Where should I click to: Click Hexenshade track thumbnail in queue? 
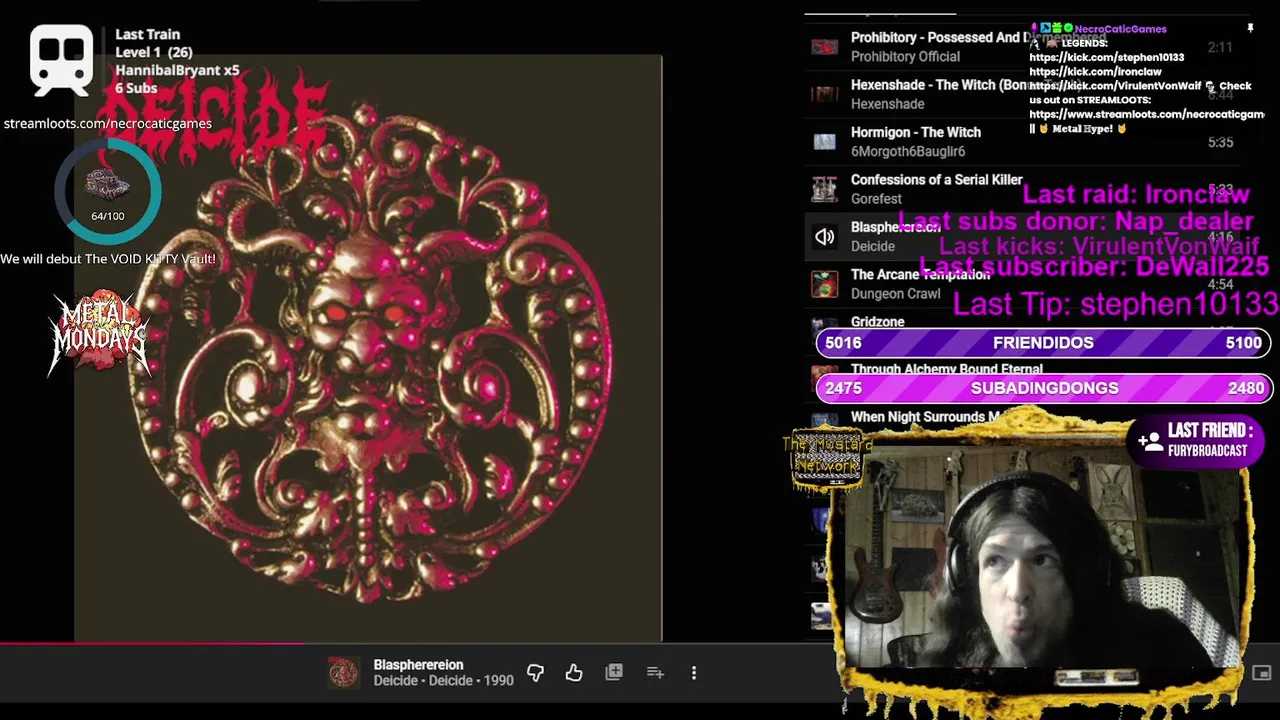point(824,94)
